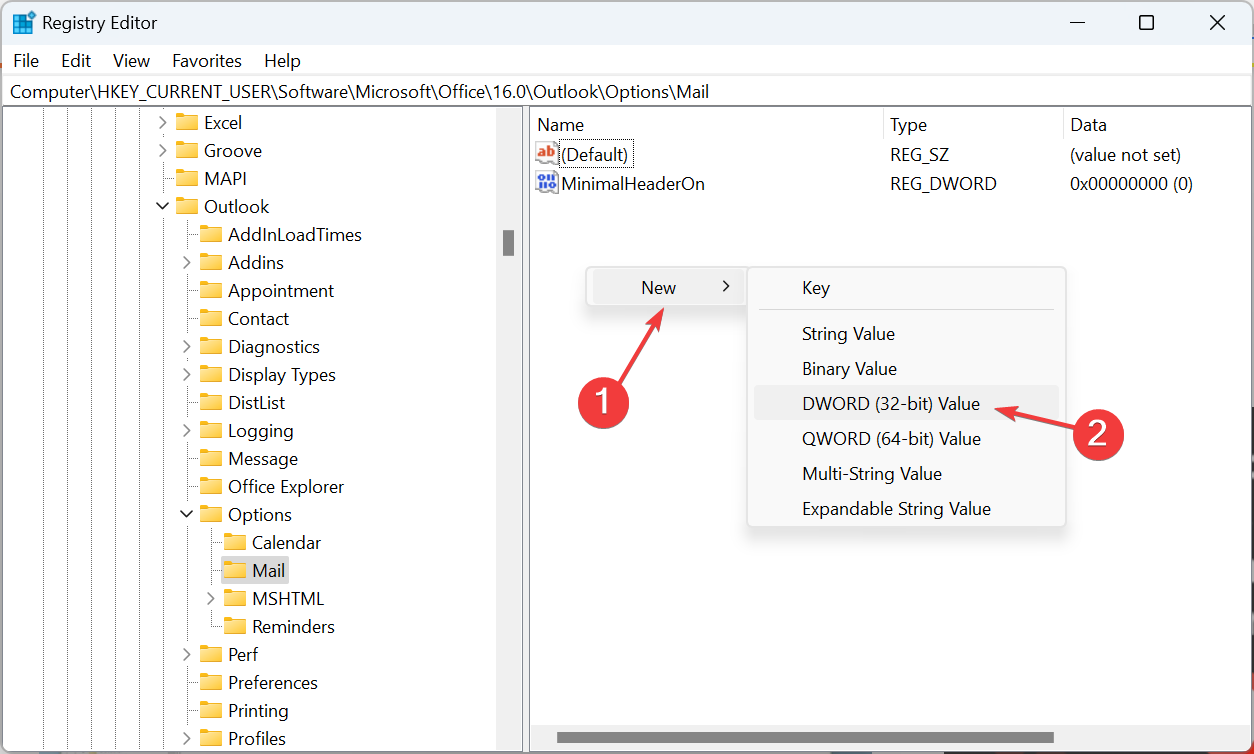Click the Excel folder icon
Image resolution: width=1254 pixels, height=754 pixels.
187,123
